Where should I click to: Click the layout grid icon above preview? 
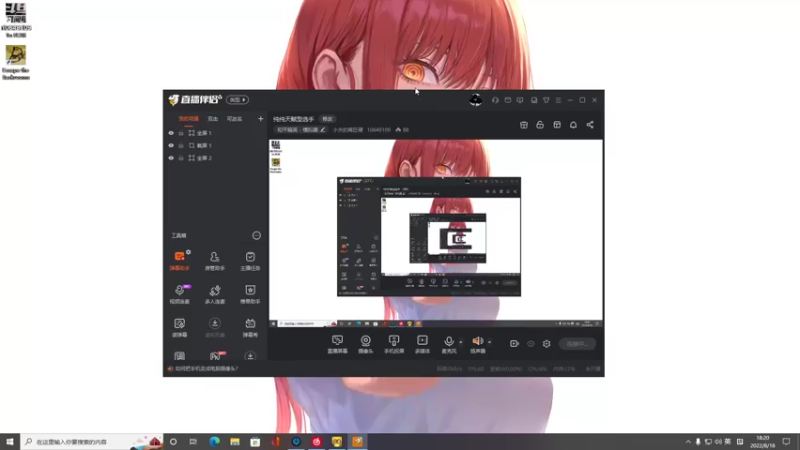(x=557, y=124)
